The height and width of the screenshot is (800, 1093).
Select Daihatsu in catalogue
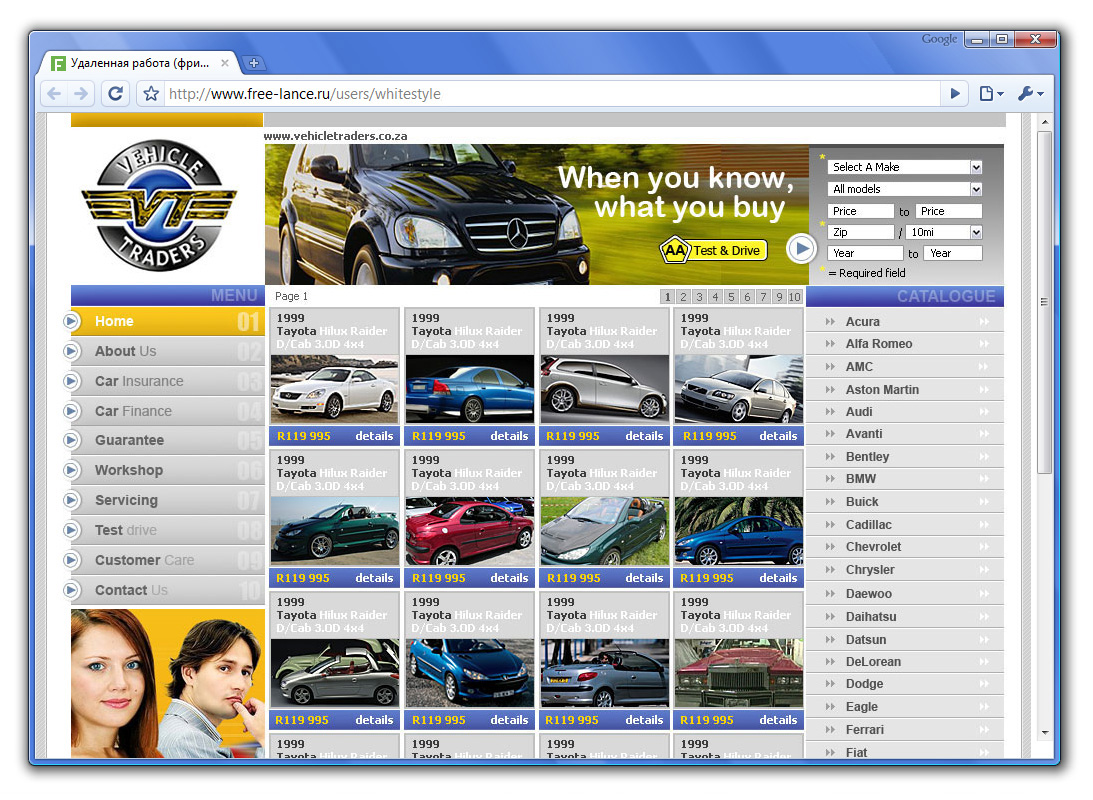(x=871, y=617)
